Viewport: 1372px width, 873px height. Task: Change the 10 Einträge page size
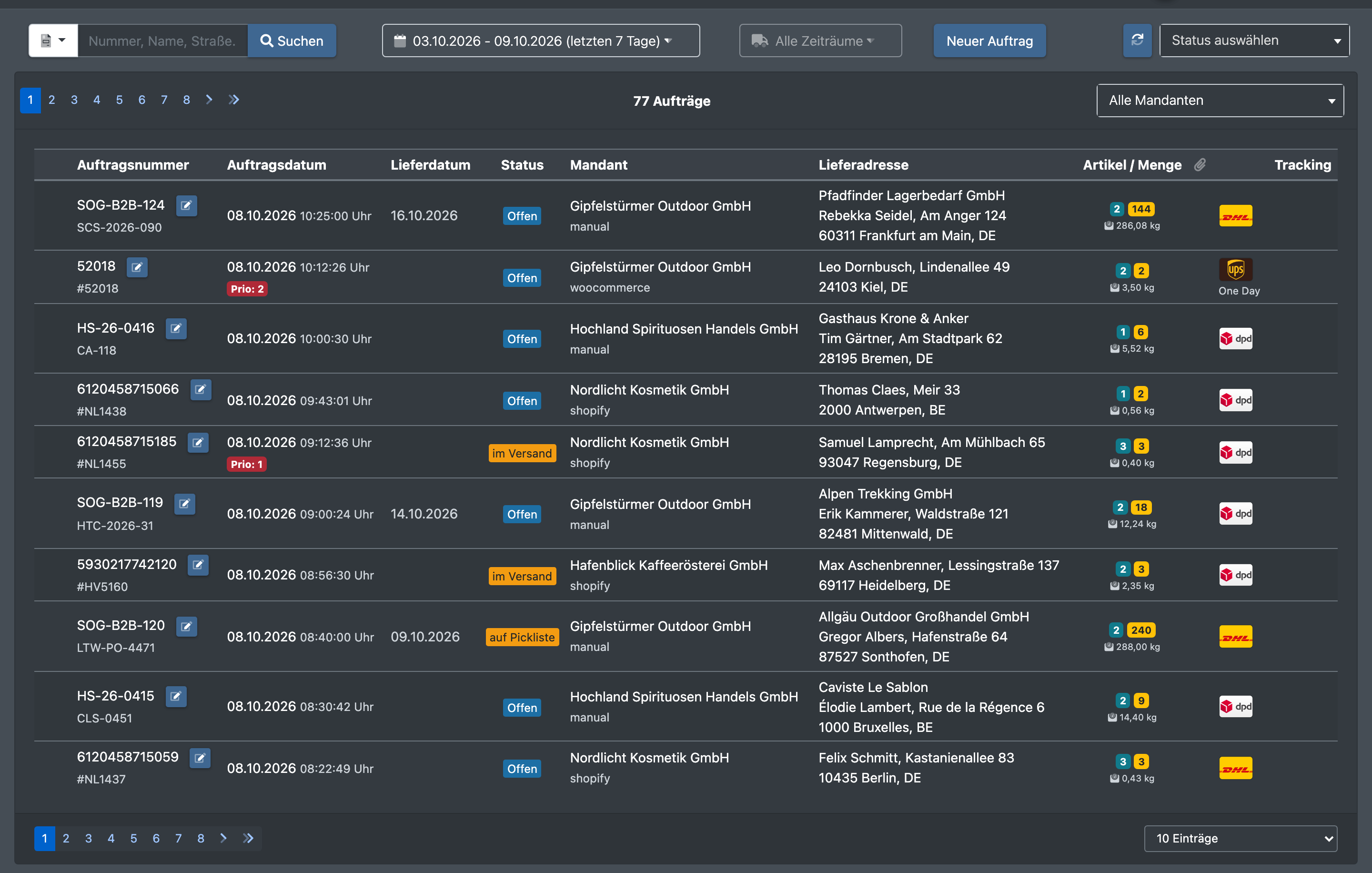click(1241, 838)
